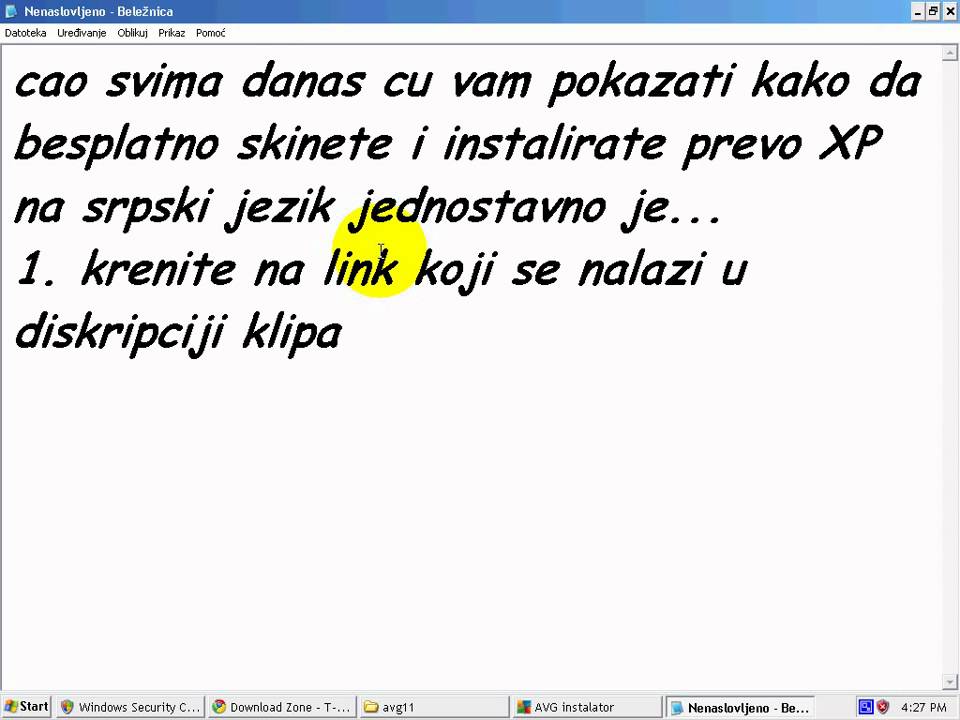Close the Beležnica window

click(x=952, y=11)
